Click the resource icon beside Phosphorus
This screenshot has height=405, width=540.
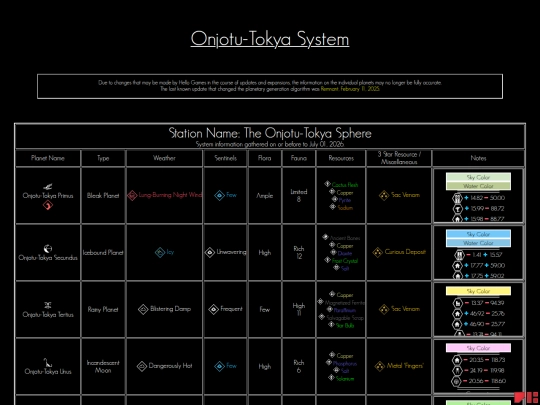[x=328, y=362]
